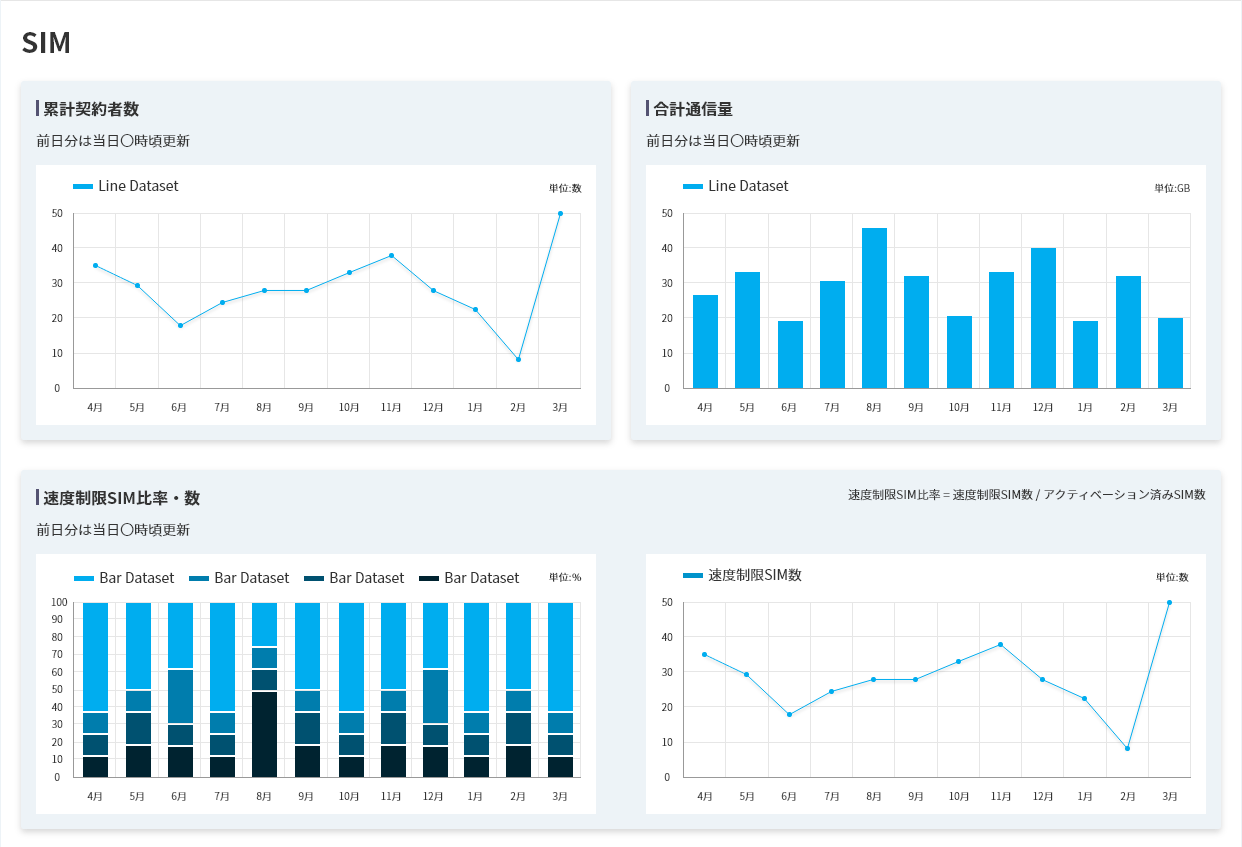Click the 単位:% unit label
1242x847 pixels.
click(565, 577)
